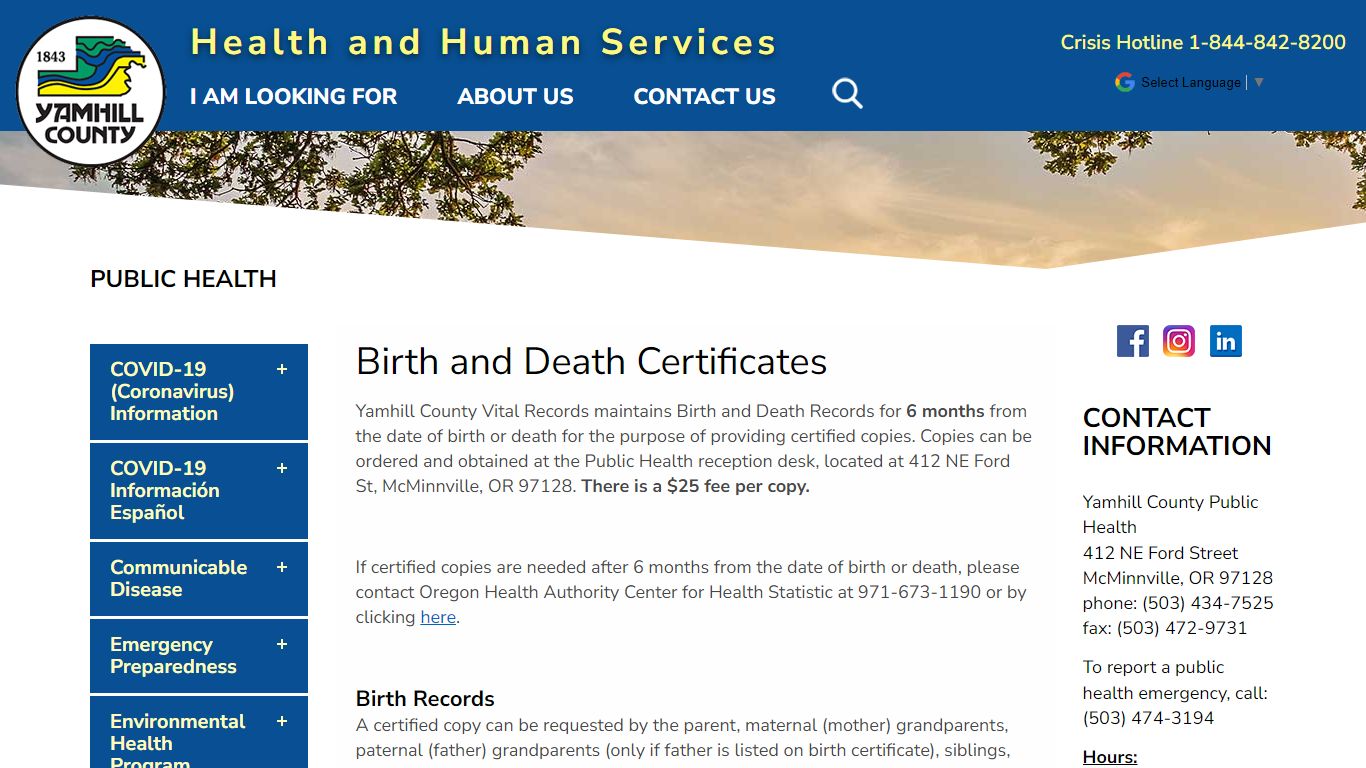Click the underlined Hours: label
The image size is (1366, 768).
tap(1110, 757)
